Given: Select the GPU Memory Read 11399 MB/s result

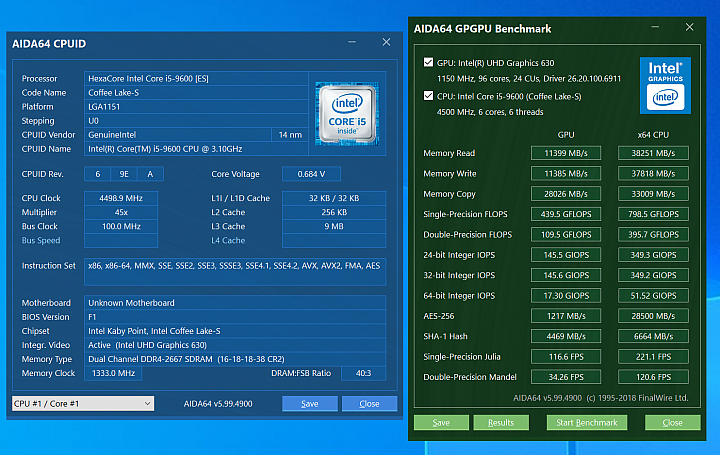Looking at the screenshot, I should tap(566, 153).
